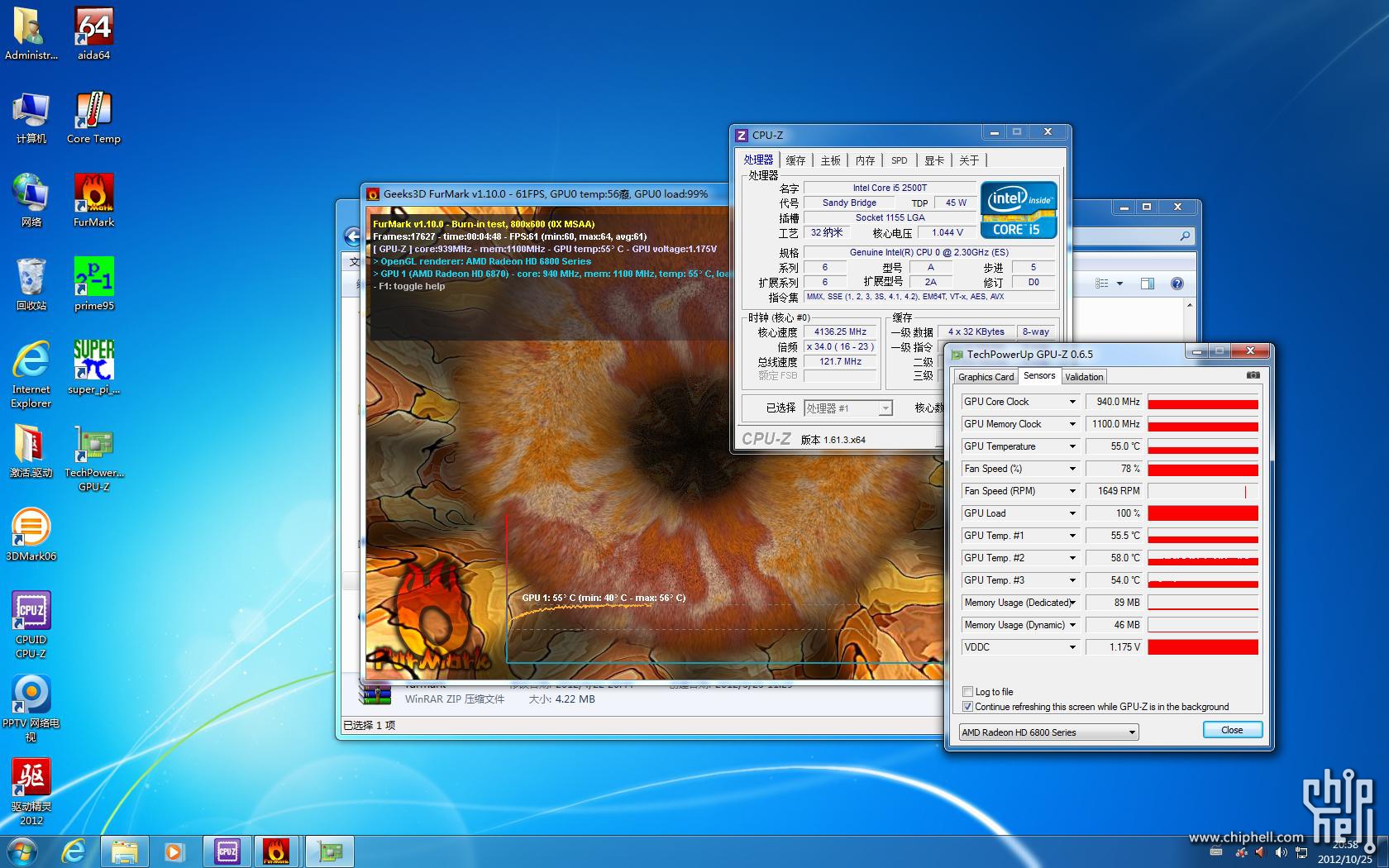Launch 3DMark06 desktop shortcut

(x=31, y=534)
